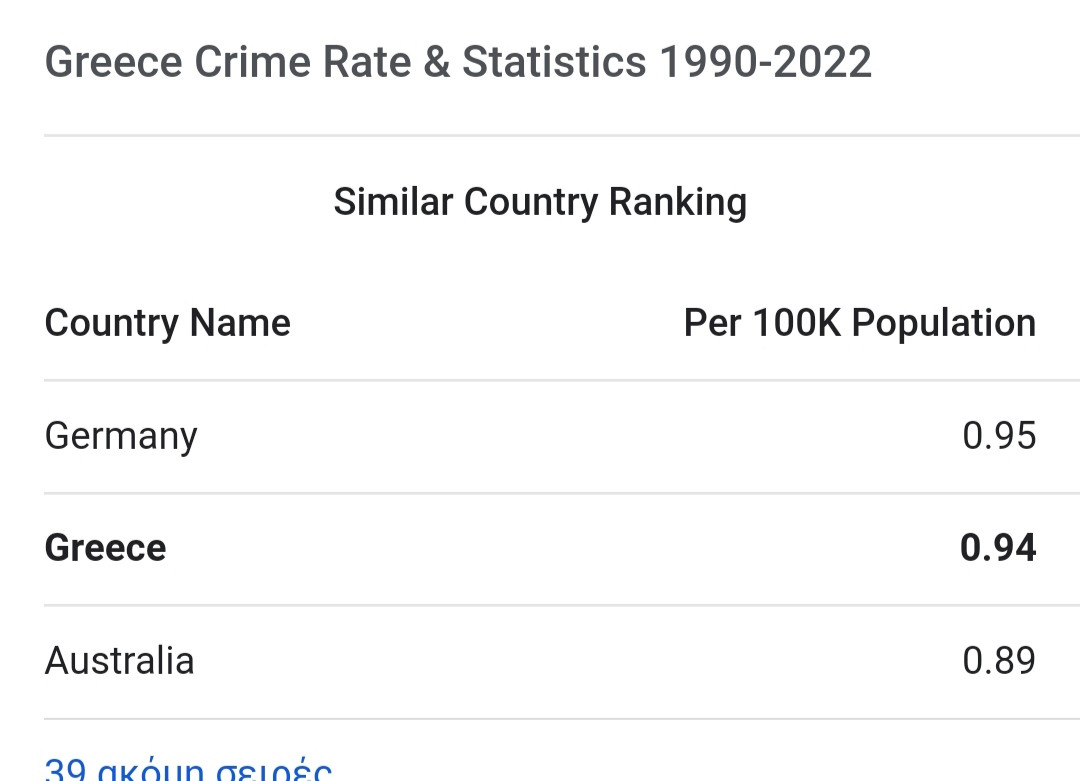Click the "Greece Crime Rate & Statistics" page title

(458, 62)
